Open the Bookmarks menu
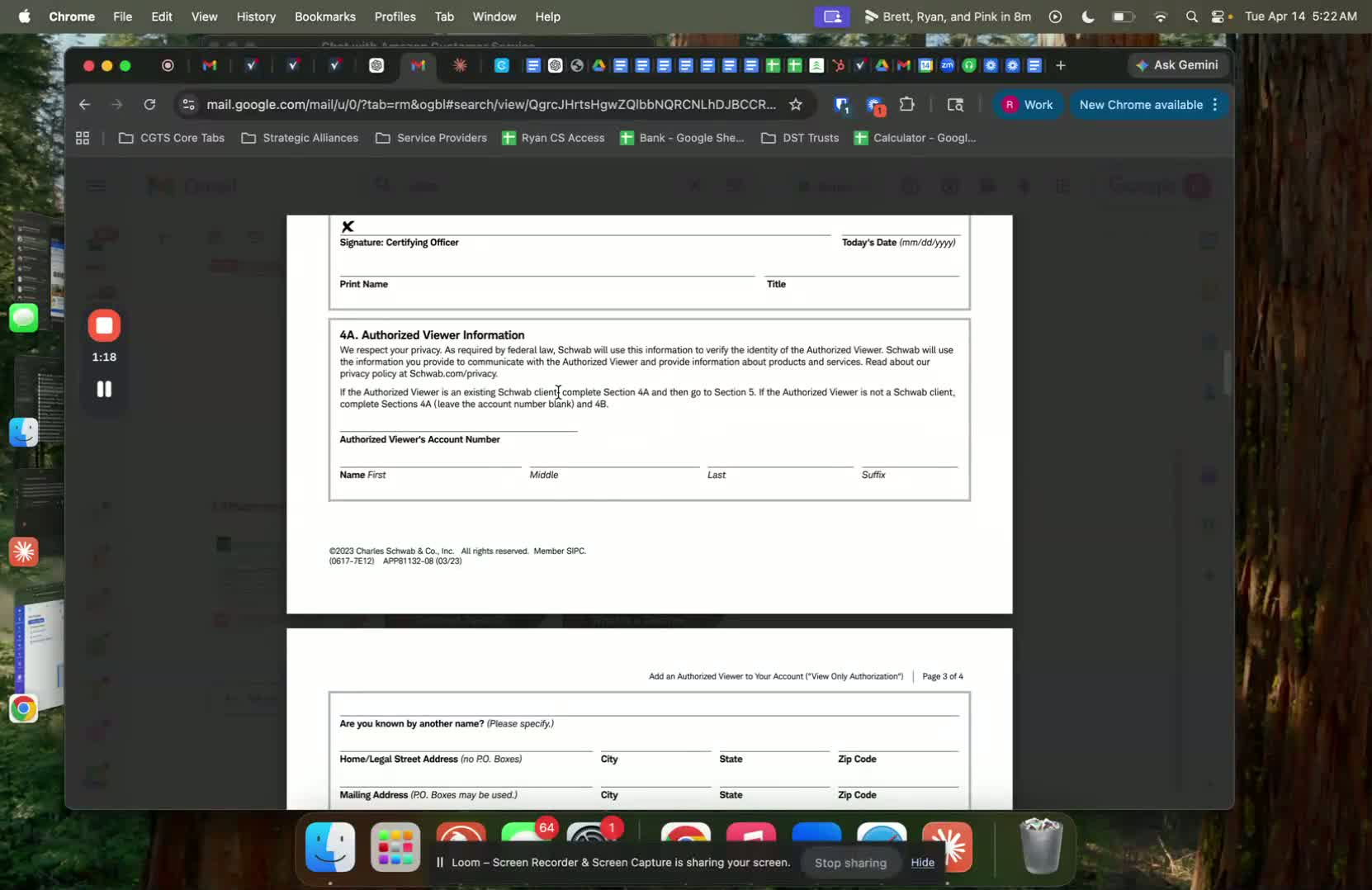The image size is (1372, 890). (325, 17)
